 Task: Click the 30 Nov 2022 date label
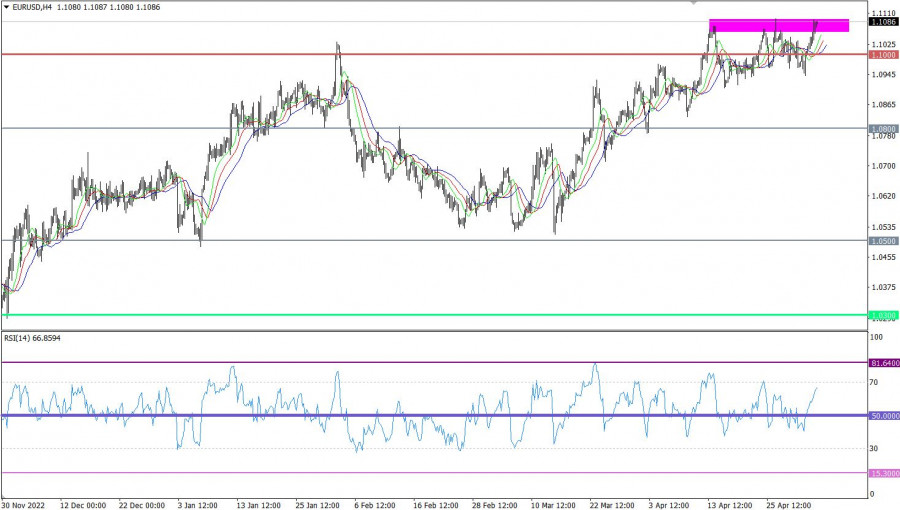[25, 503]
